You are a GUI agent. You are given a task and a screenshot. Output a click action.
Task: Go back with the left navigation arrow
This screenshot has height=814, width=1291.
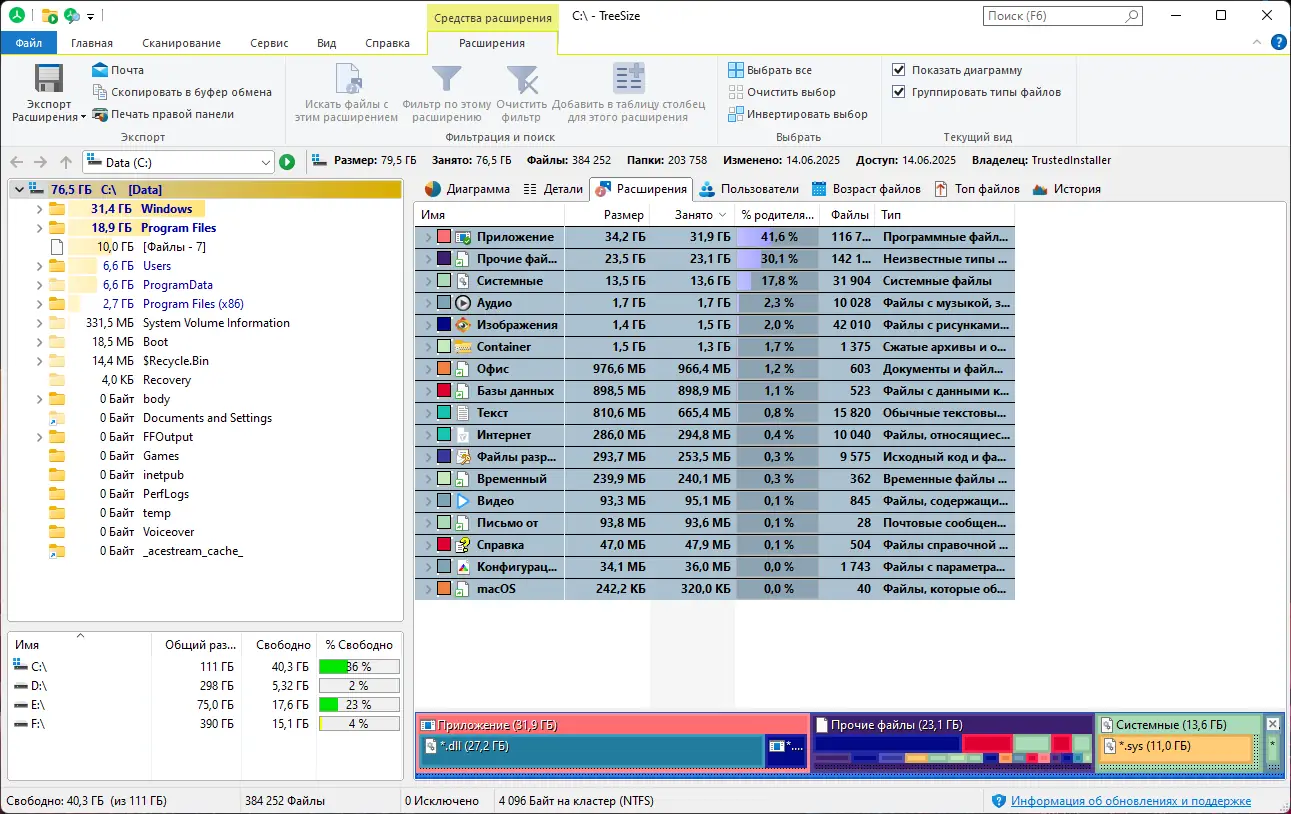[16, 162]
